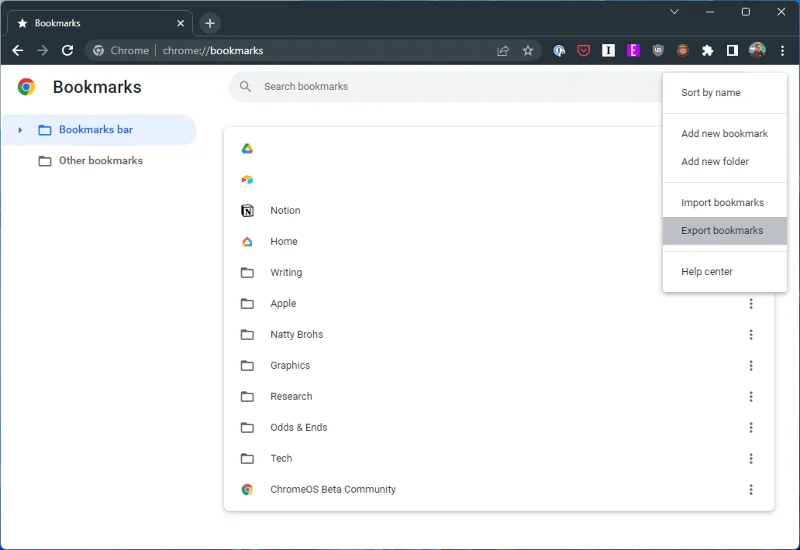Go back using the back arrow

click(x=17, y=50)
